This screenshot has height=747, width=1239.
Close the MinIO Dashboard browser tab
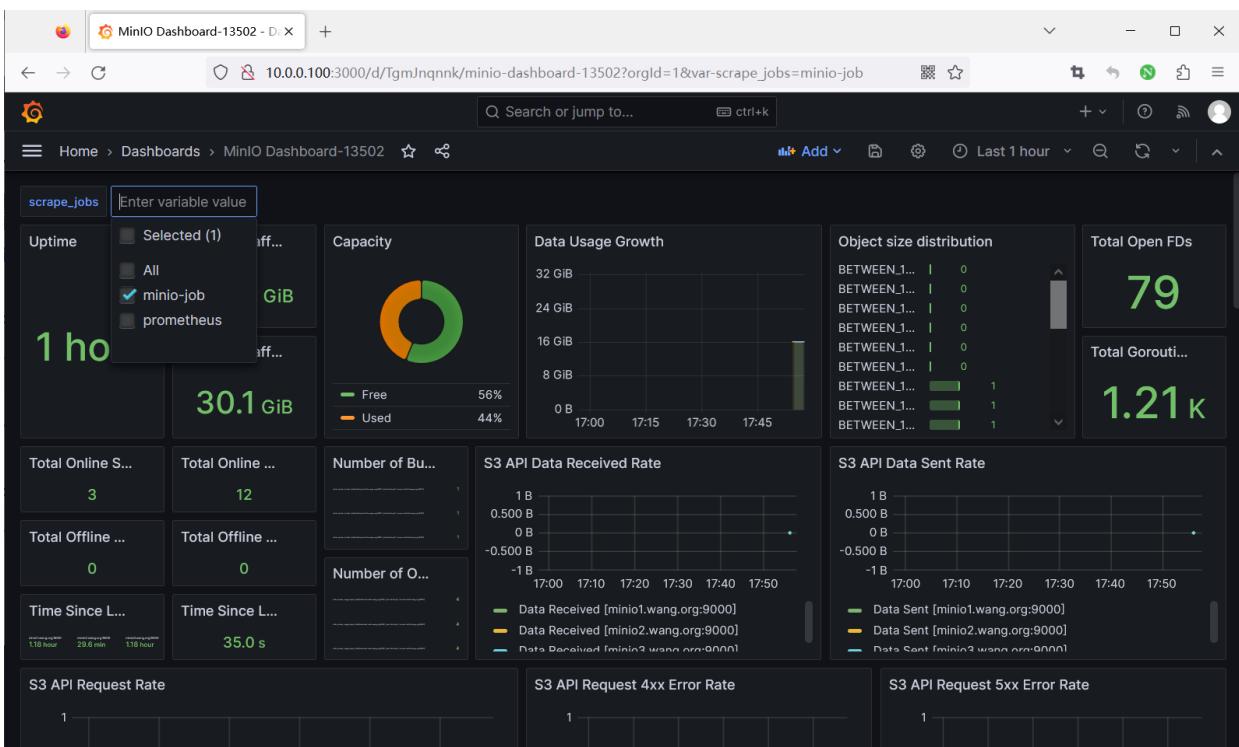pos(289,31)
